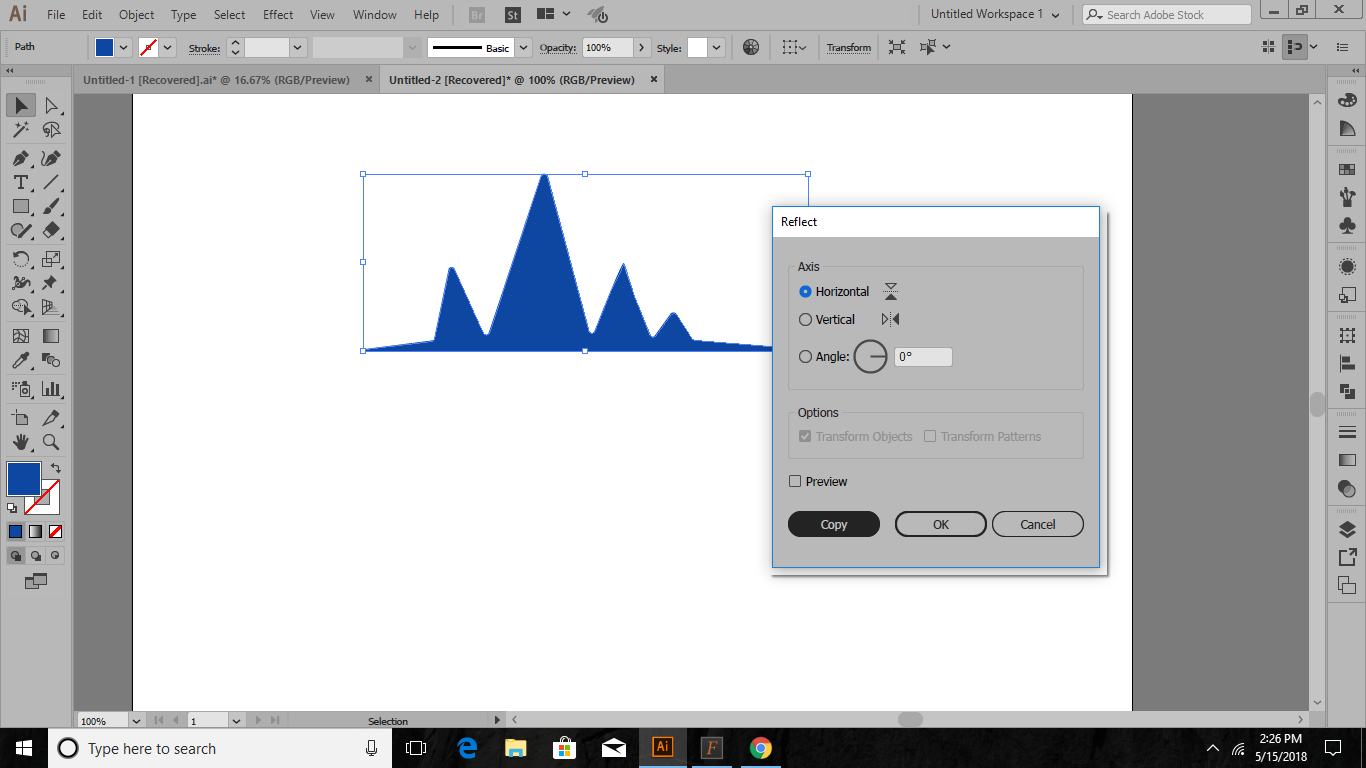This screenshot has height=768, width=1366.
Task: Pick the Pen tool
Action: pos(21,158)
